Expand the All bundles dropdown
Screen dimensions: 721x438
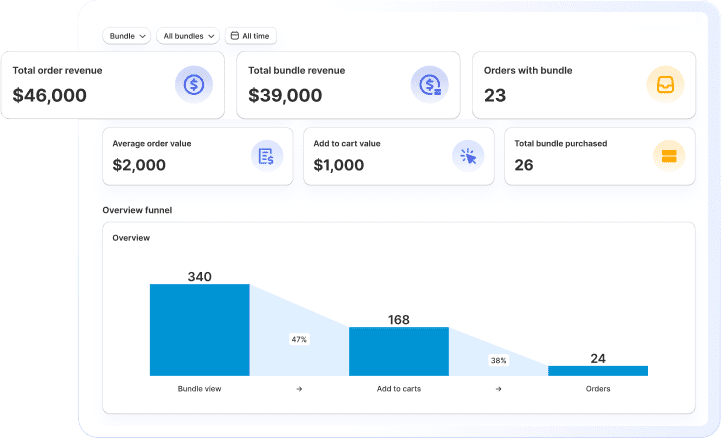(x=188, y=36)
